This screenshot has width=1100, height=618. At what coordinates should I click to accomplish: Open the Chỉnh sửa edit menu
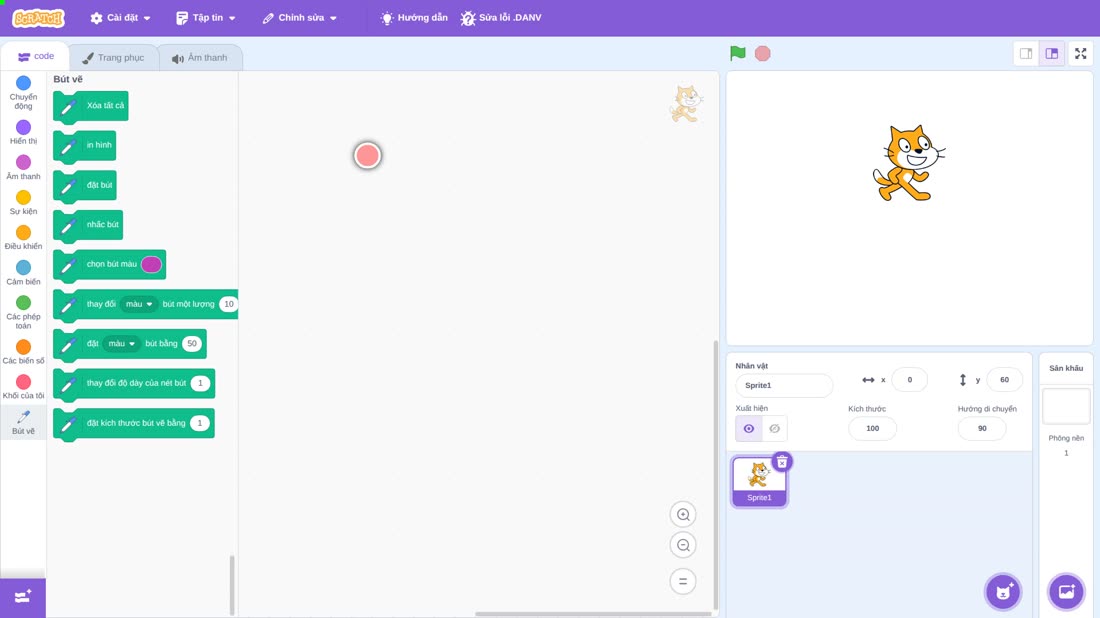pyautogui.click(x=300, y=18)
